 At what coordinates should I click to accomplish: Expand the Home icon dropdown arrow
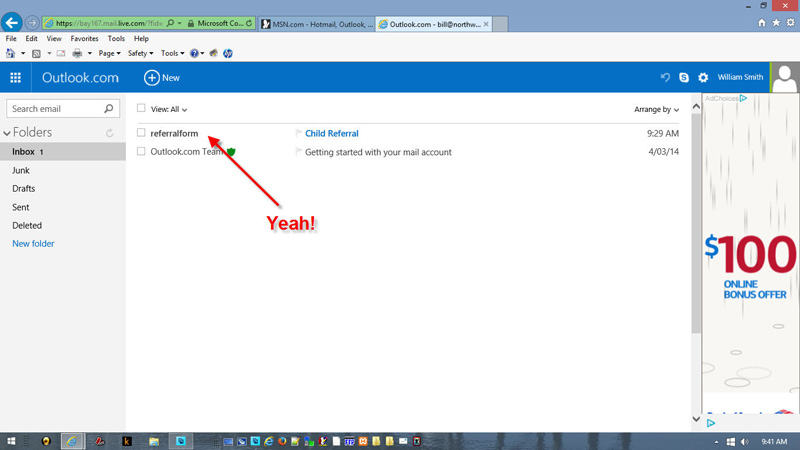tap(22, 53)
